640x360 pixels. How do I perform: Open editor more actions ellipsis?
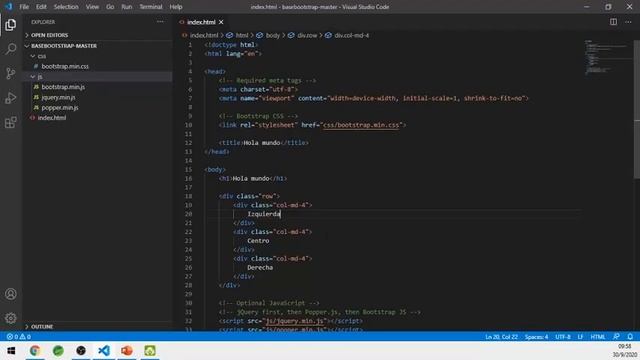pyautogui.click(x=628, y=22)
